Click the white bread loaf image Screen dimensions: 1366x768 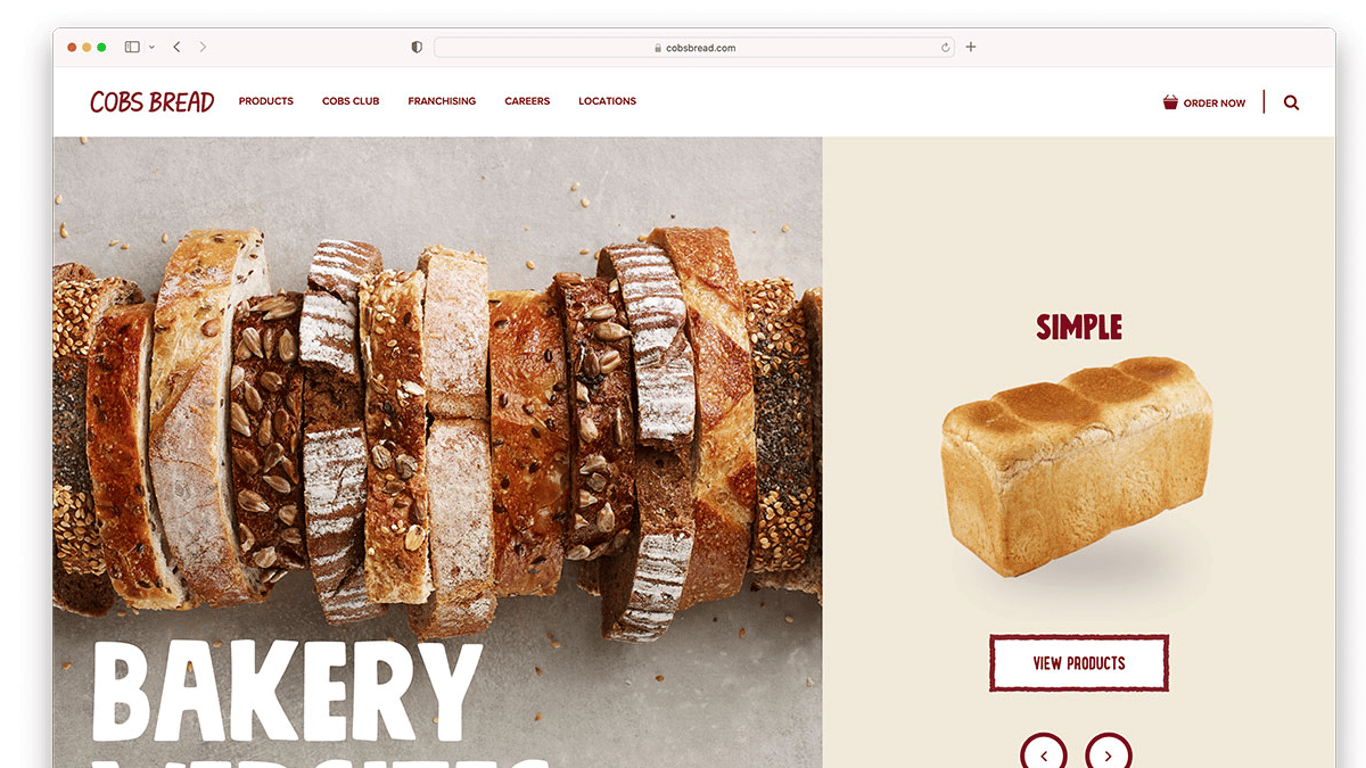coord(1077,465)
